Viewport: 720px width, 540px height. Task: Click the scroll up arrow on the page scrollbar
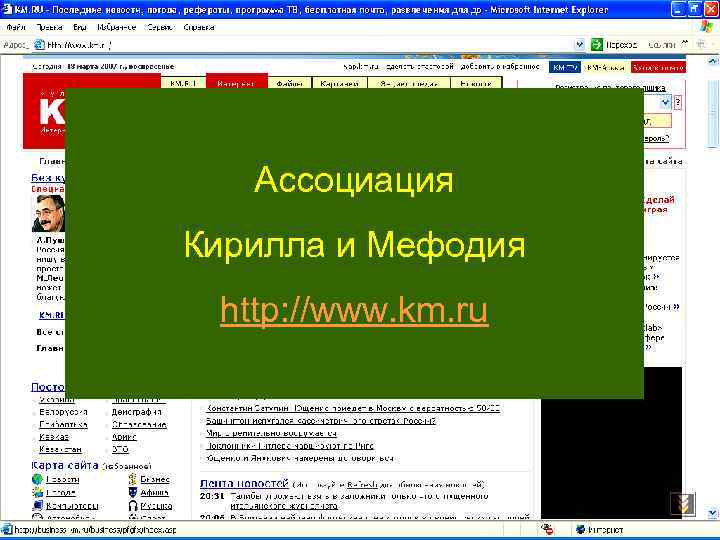[712, 60]
